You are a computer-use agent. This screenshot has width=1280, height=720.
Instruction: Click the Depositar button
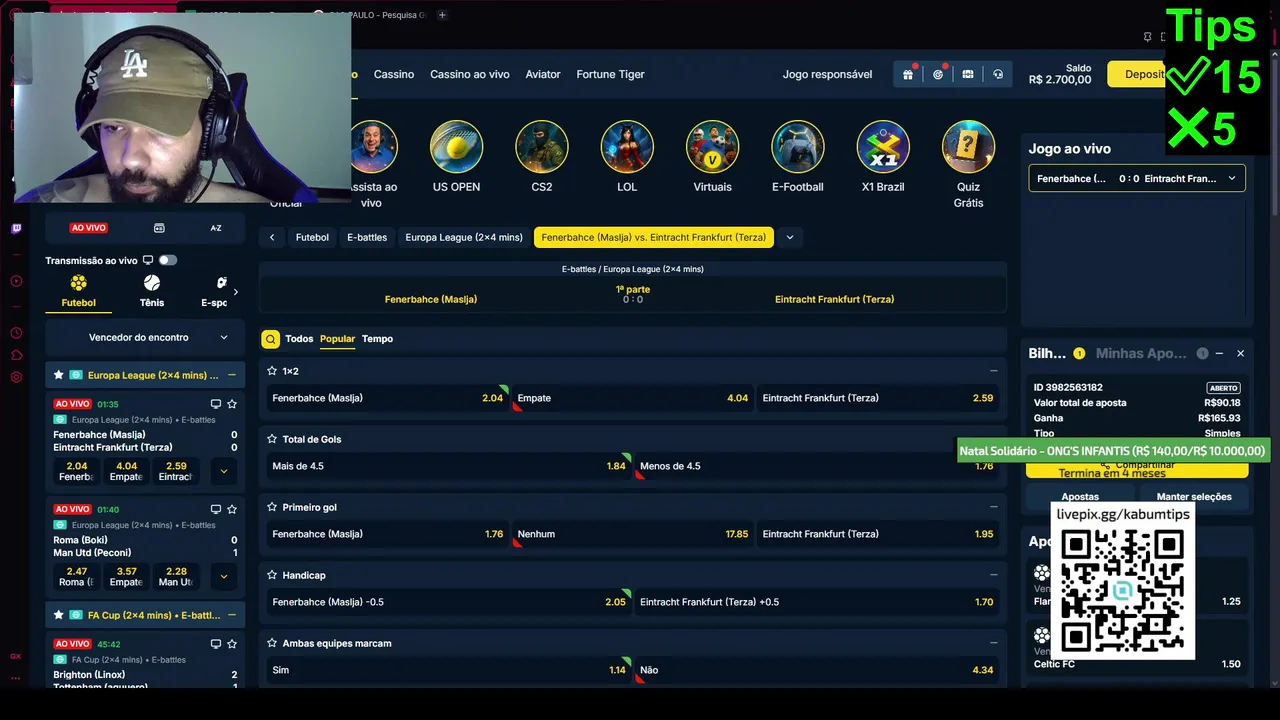(1137, 74)
